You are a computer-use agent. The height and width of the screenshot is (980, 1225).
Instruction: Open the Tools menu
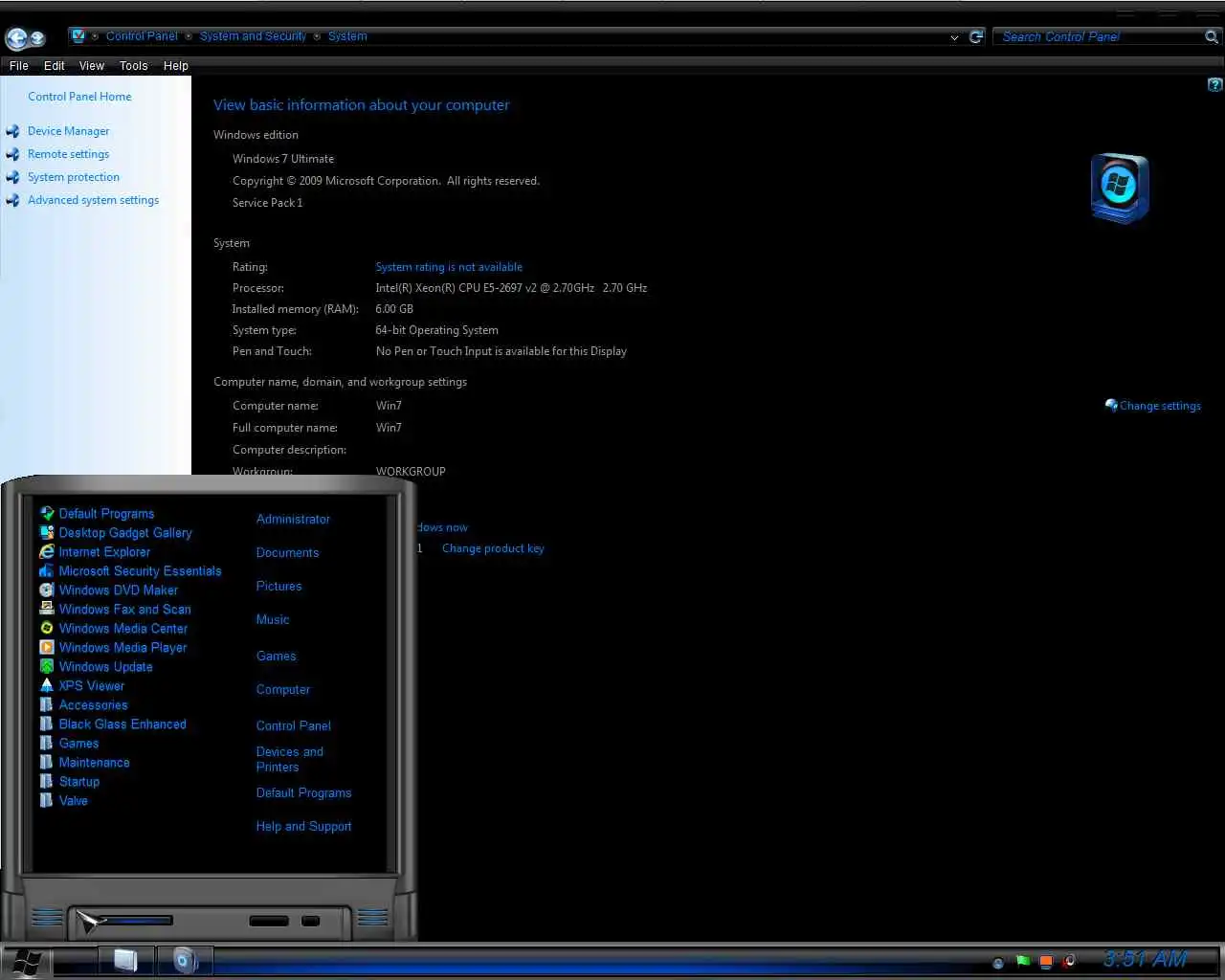[134, 66]
